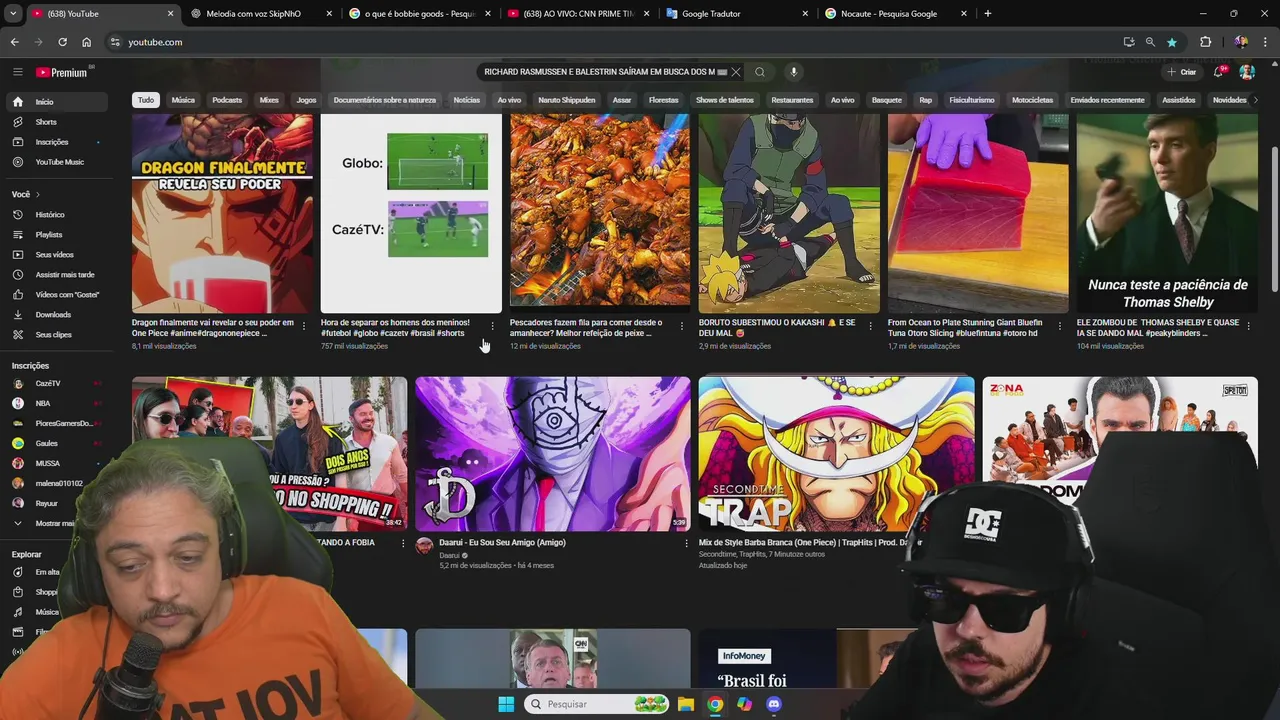This screenshot has height=720, width=1280.
Task: Open CazéTV subscription channel
Action: point(56,384)
